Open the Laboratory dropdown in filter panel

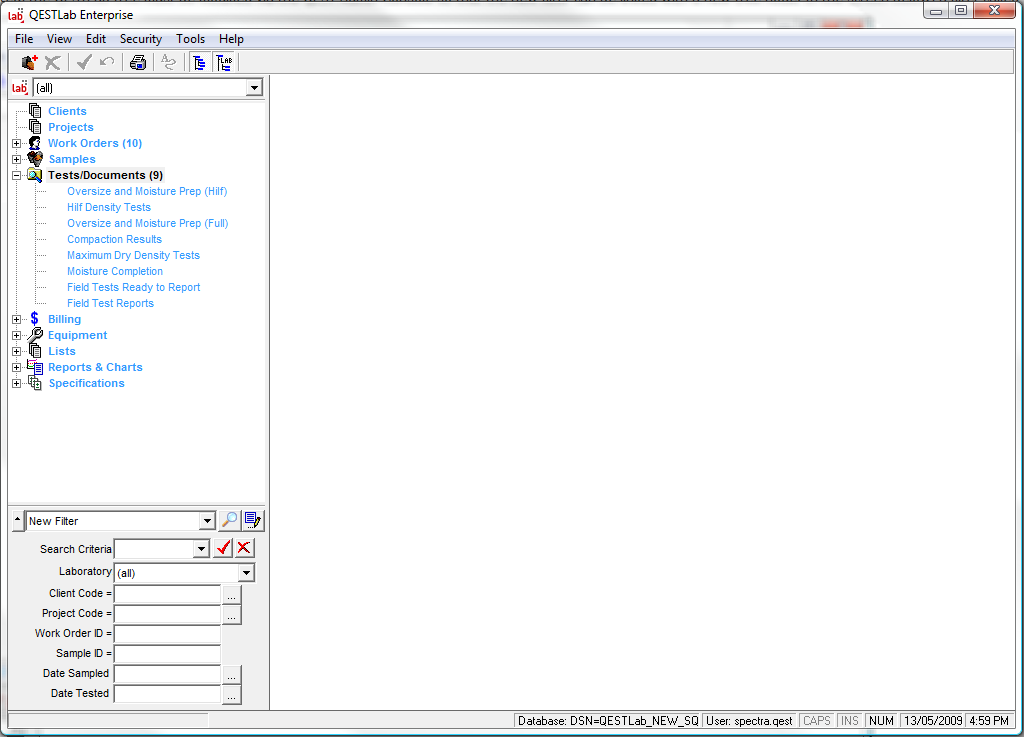pyautogui.click(x=246, y=573)
